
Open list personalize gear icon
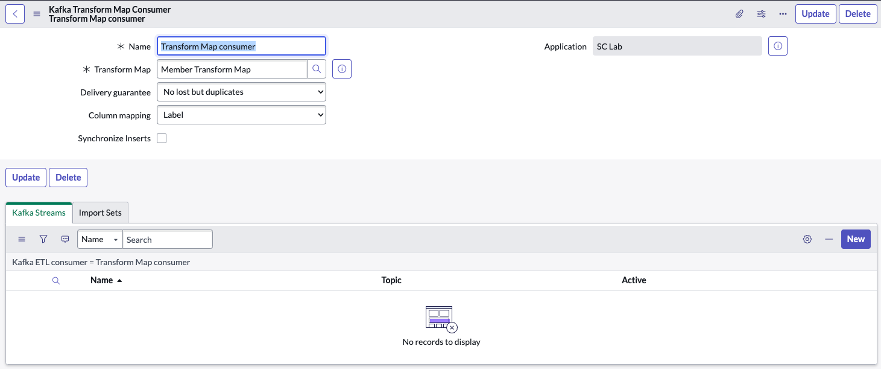point(807,240)
